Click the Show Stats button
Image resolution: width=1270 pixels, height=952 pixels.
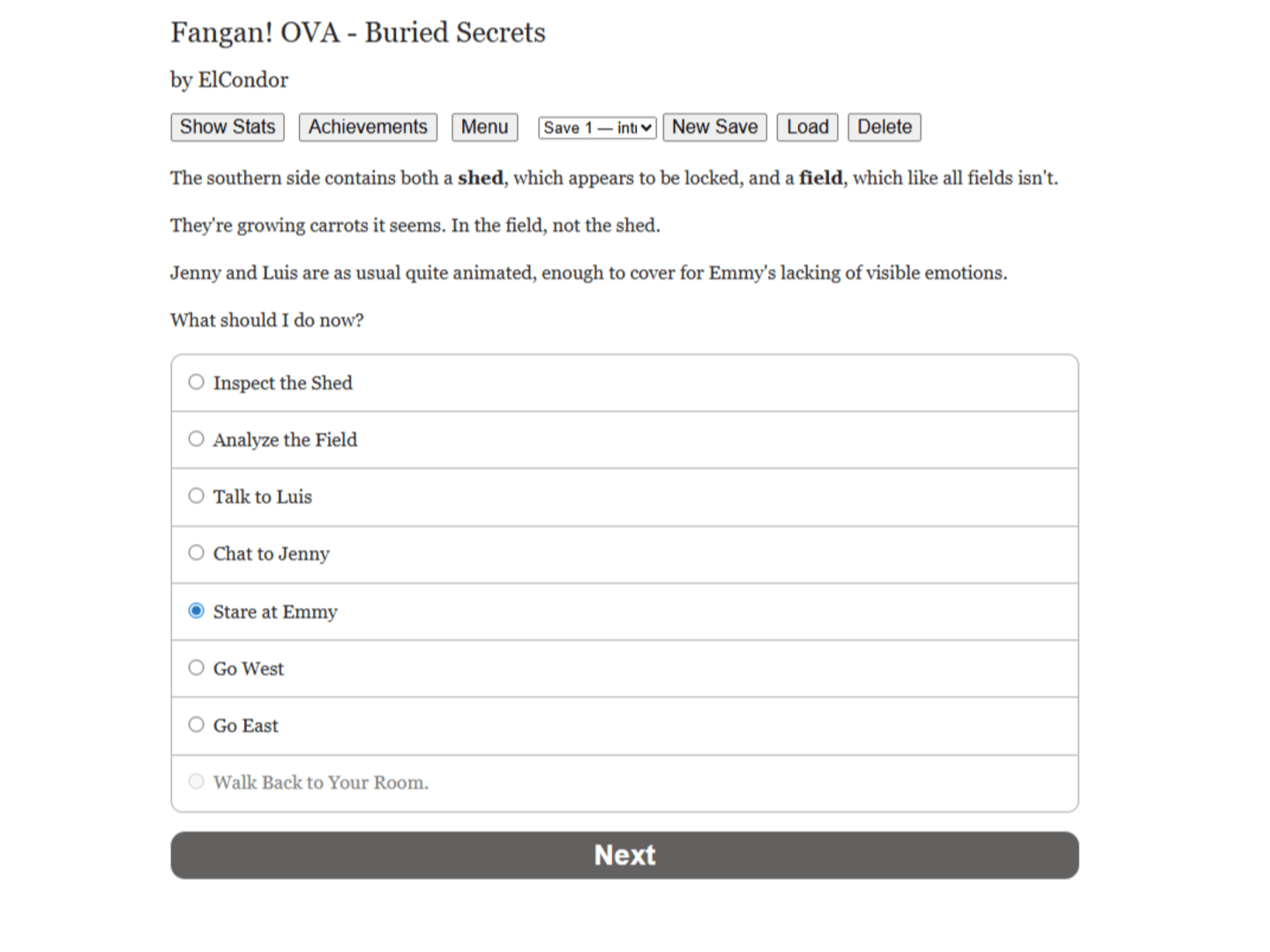pos(228,127)
